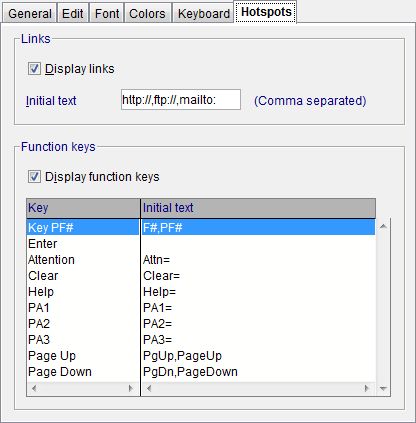Toggle the Display function keys checkbox
This screenshot has width=416, height=423.
tap(34, 177)
